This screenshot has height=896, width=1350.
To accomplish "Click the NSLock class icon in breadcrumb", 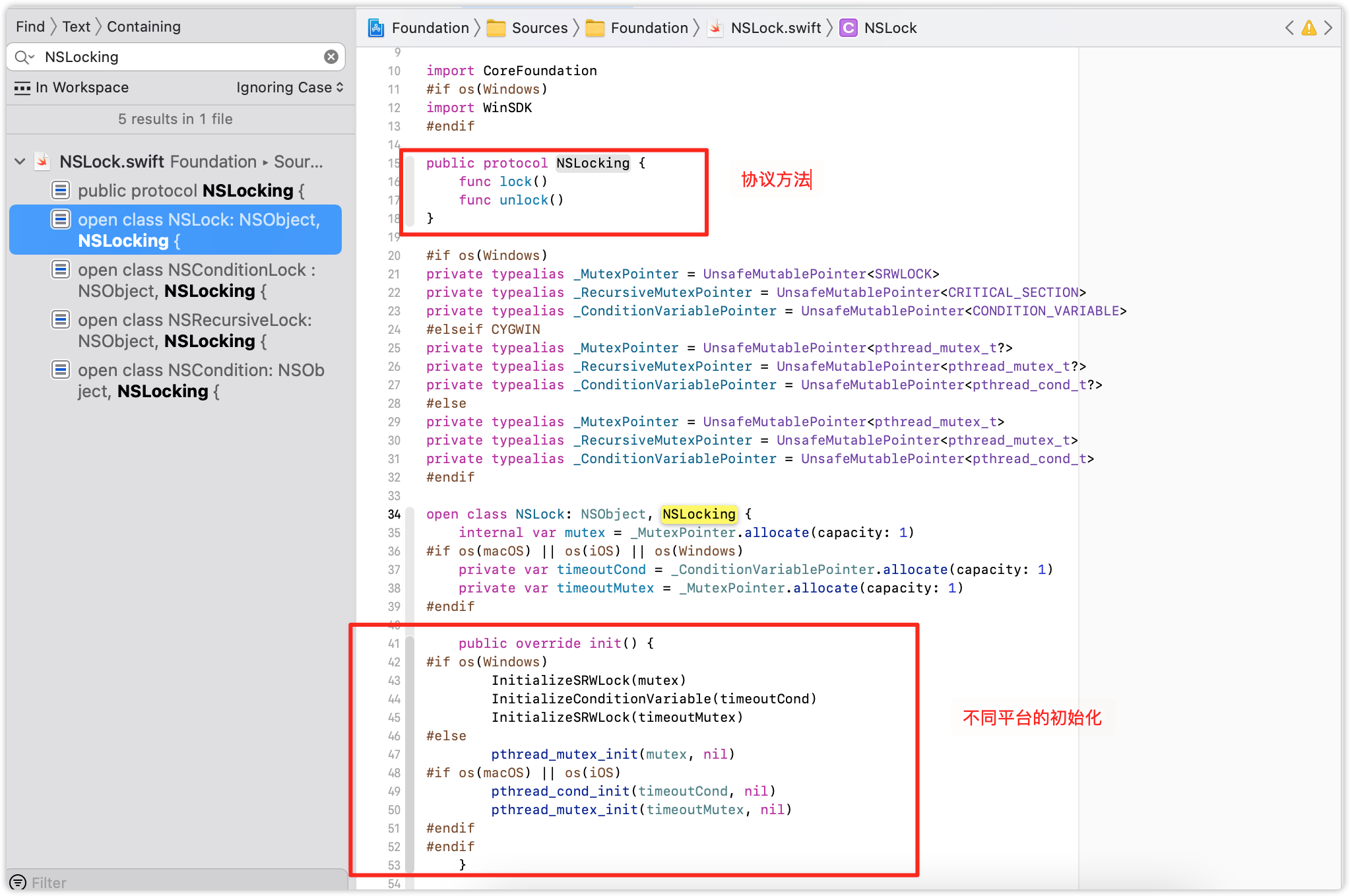I will coord(848,28).
